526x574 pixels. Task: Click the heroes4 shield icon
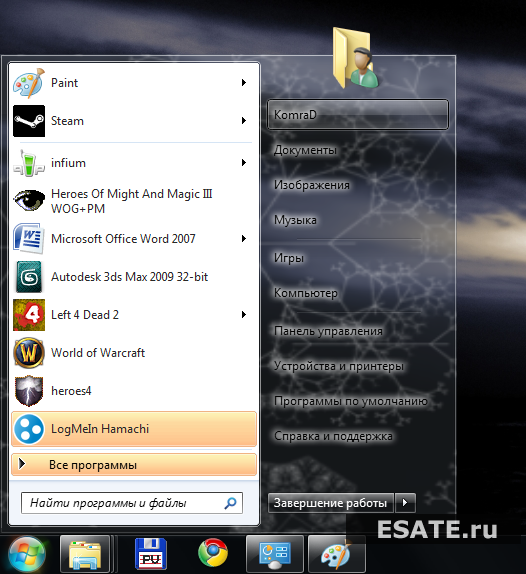click(x=29, y=391)
